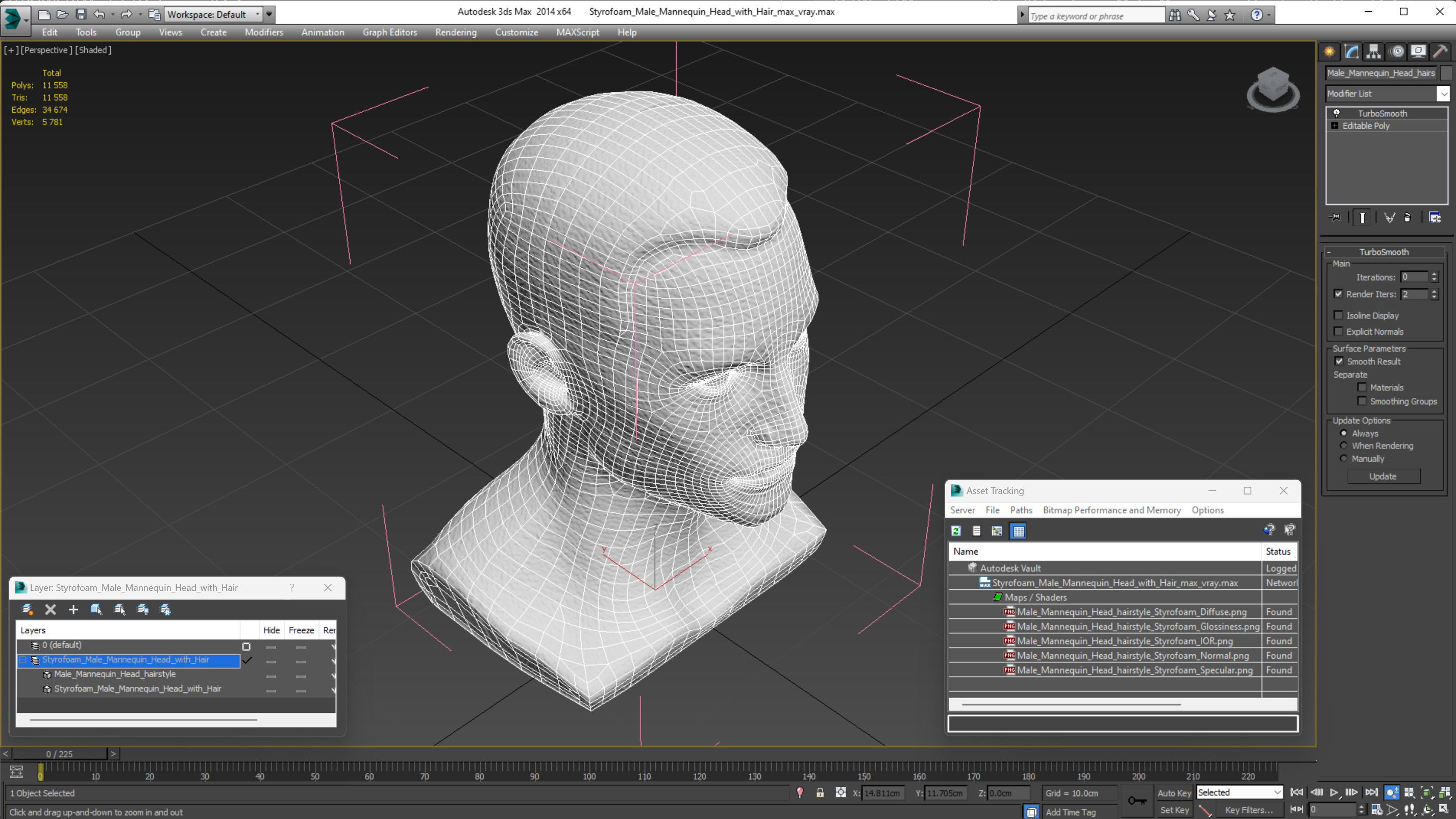Toggle the selection lock padlock icon
The image size is (1456, 819).
click(x=820, y=792)
